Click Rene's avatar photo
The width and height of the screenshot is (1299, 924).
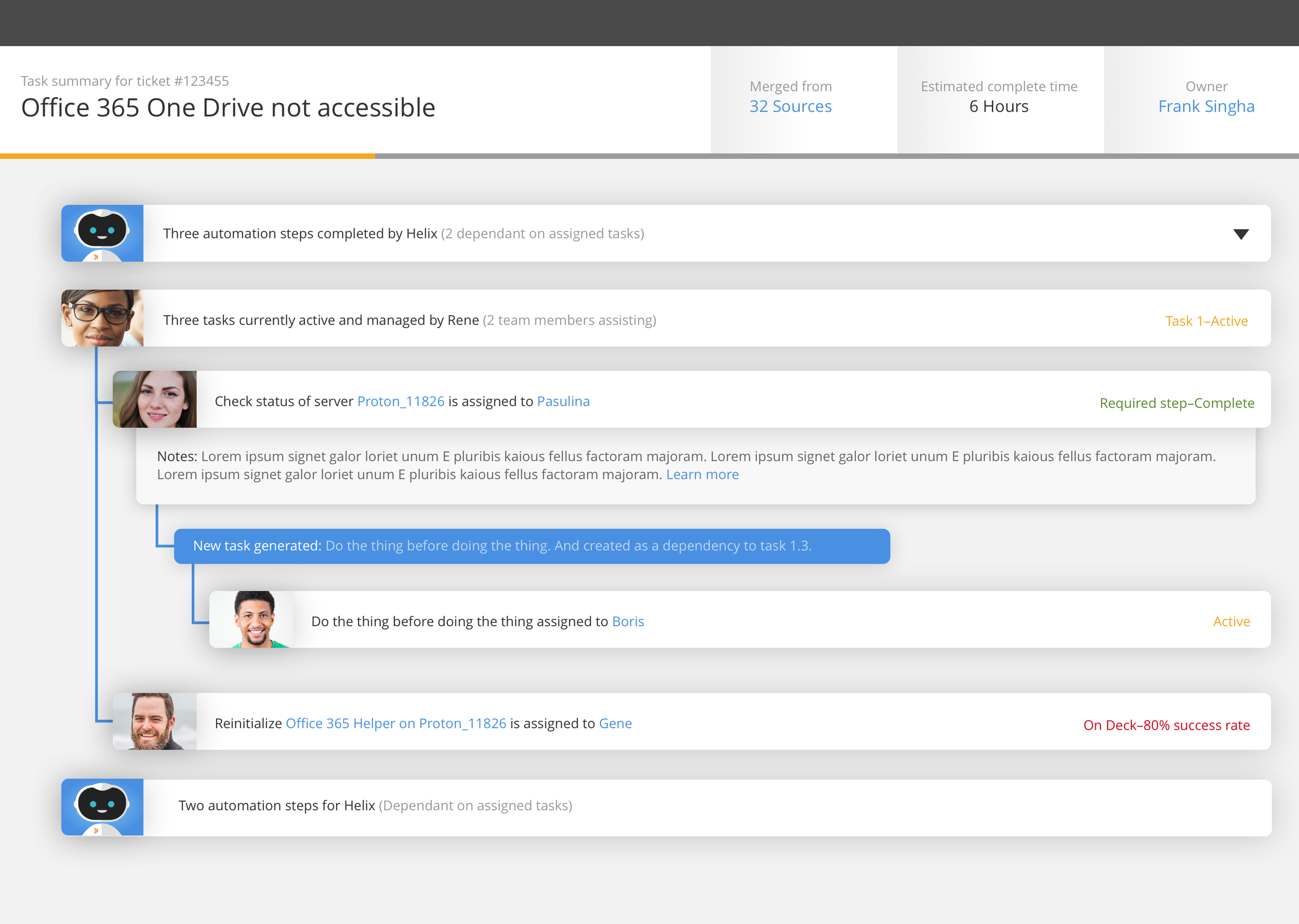click(x=102, y=318)
